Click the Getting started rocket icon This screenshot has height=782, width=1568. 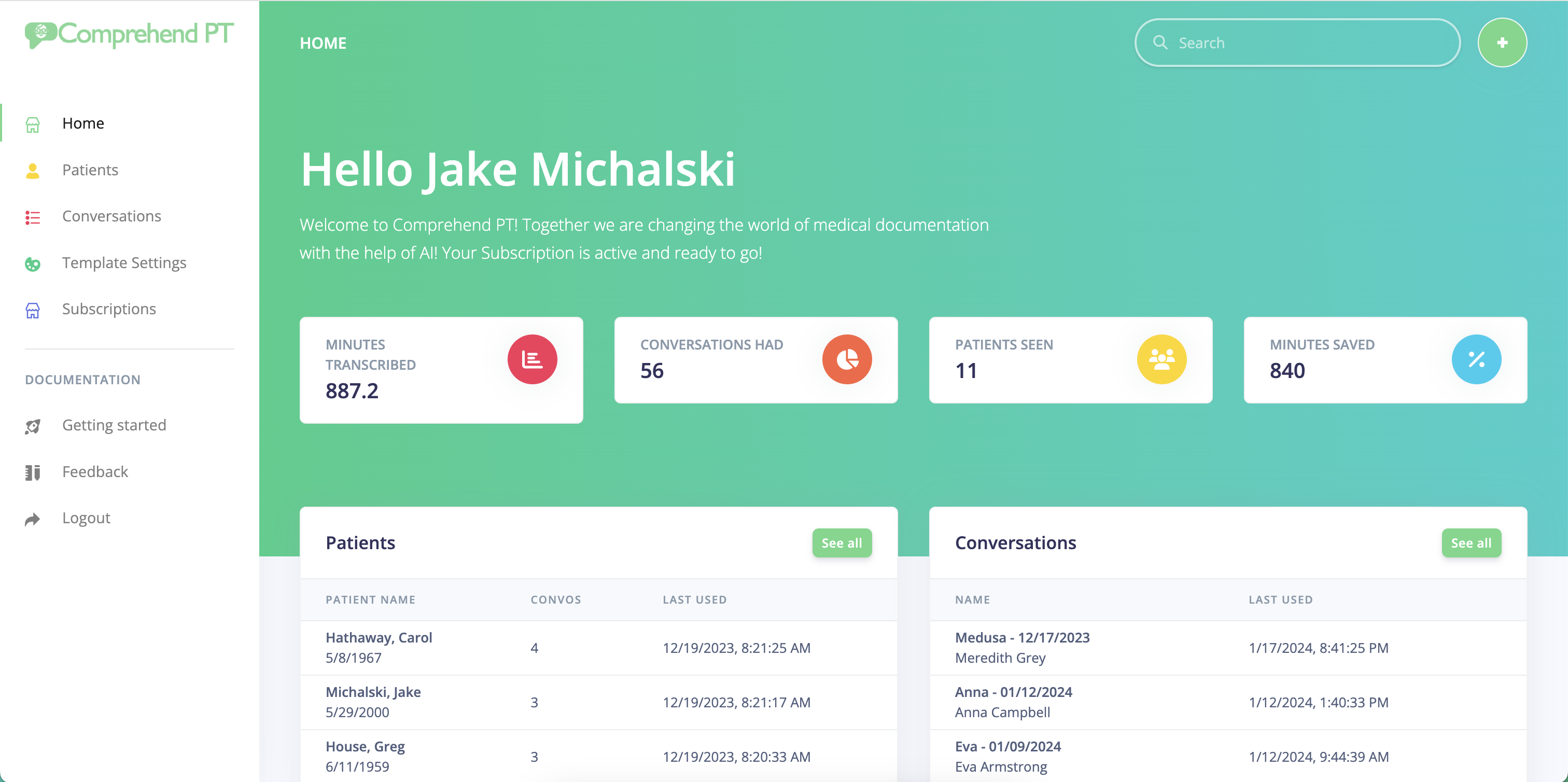[x=33, y=426]
